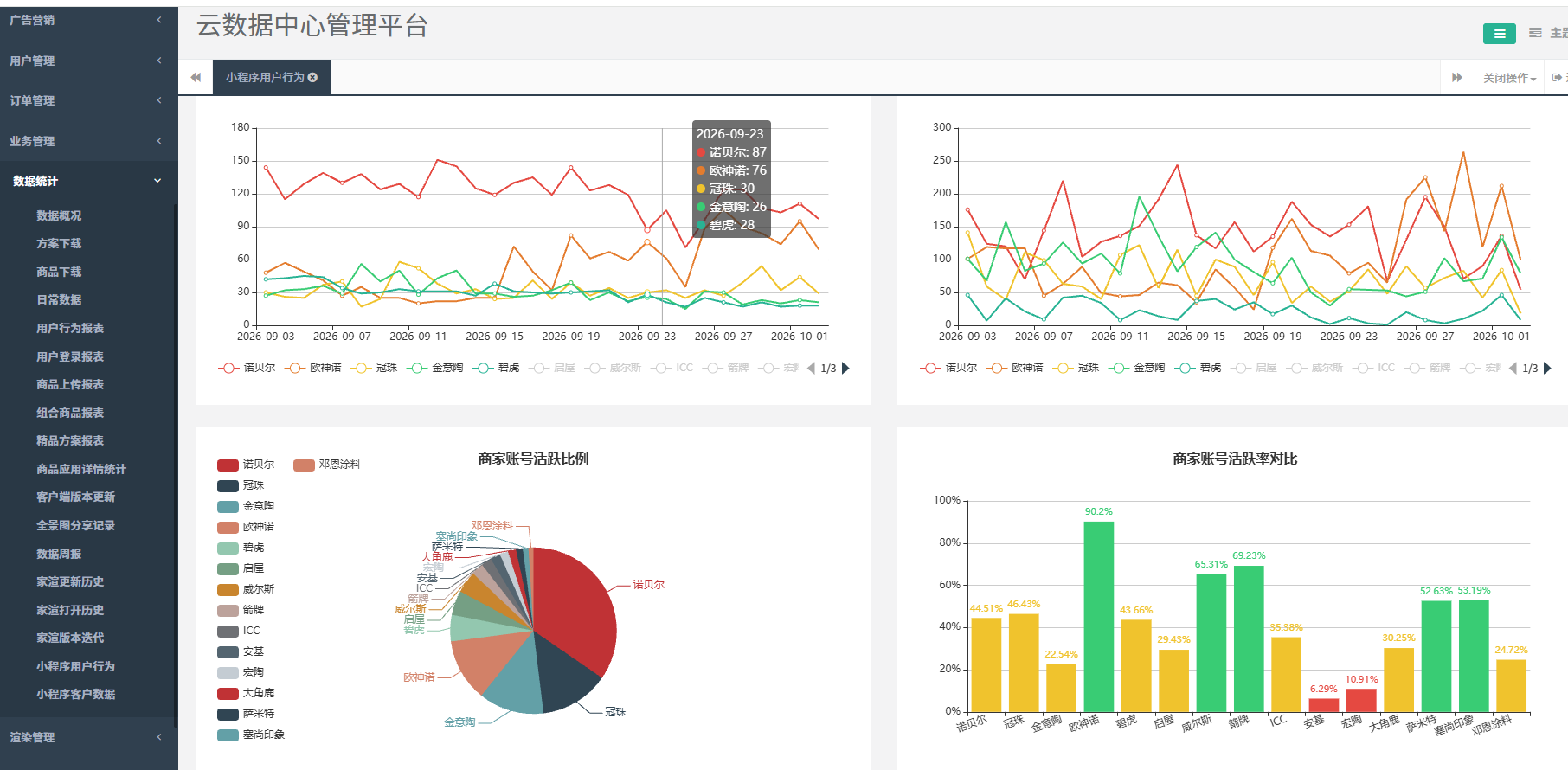Expand the 广告营销 sidebar menu
Screen dimensions: 1568x770
(x=88, y=20)
